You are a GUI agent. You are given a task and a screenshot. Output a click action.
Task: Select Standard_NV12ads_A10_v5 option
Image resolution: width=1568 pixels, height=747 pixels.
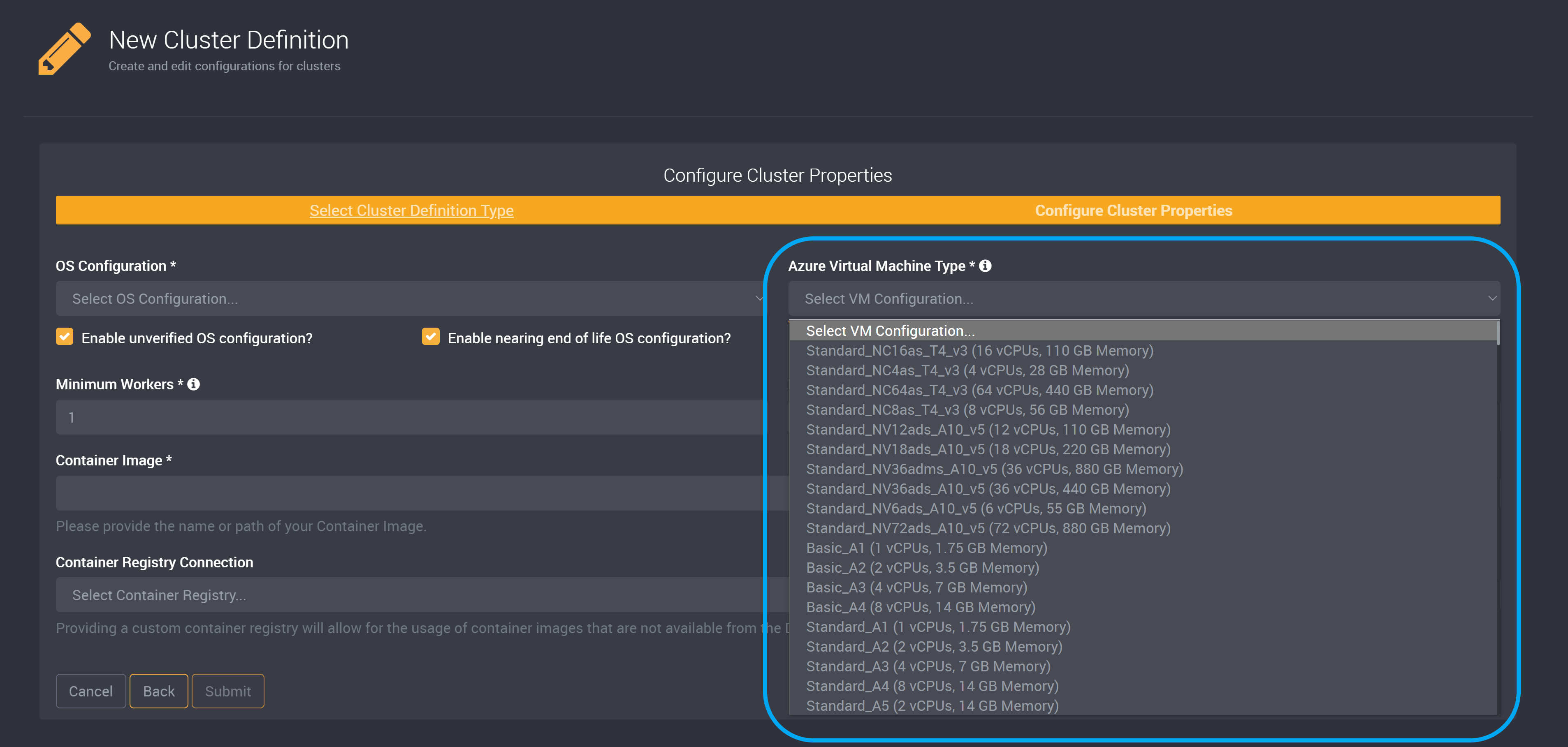coord(1143,430)
